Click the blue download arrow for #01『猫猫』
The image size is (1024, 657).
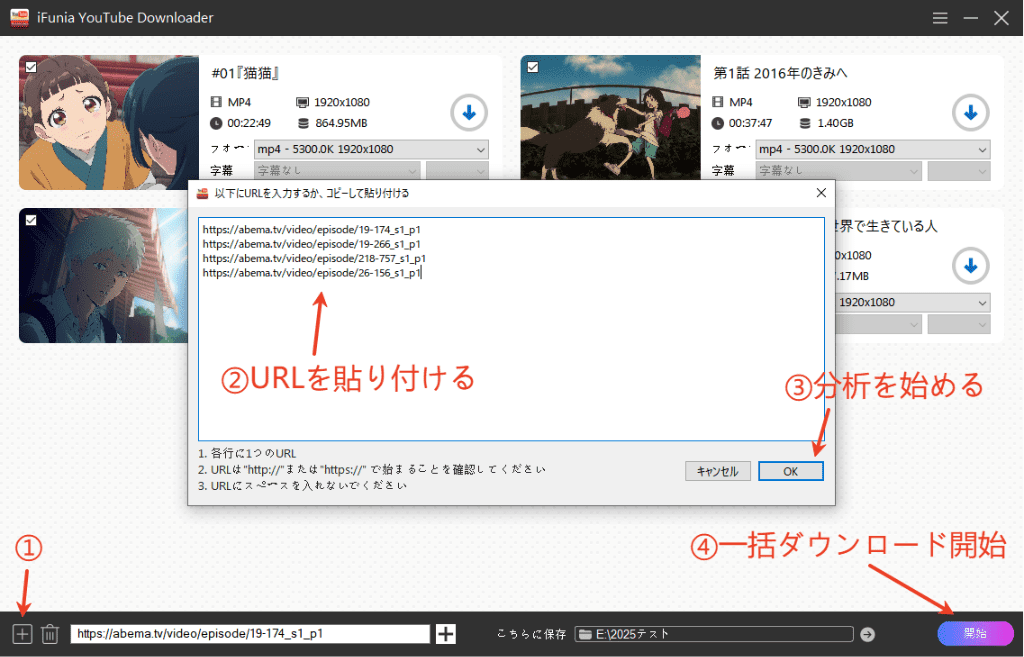coord(468,112)
